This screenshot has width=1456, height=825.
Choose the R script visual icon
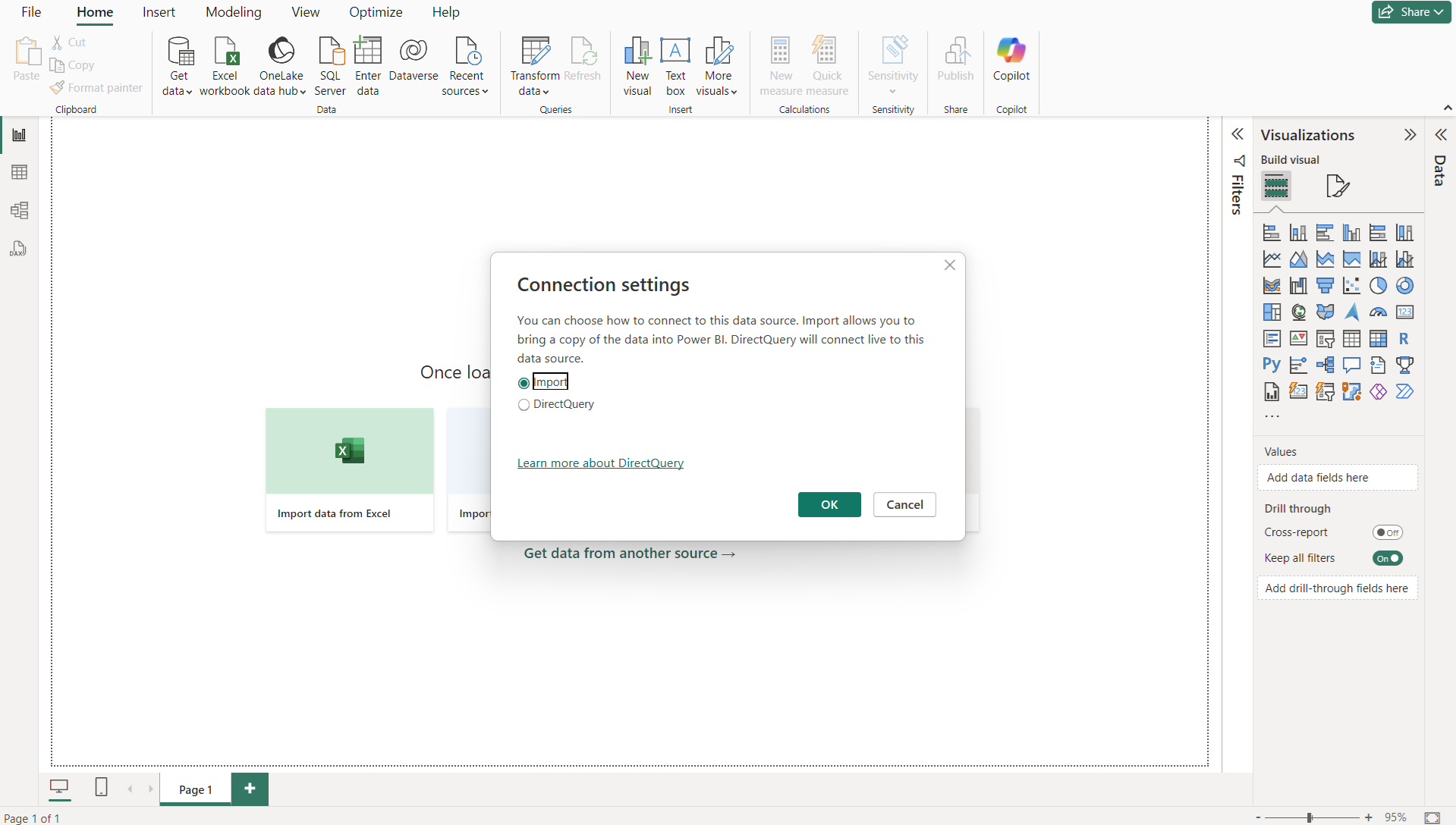(x=1404, y=339)
